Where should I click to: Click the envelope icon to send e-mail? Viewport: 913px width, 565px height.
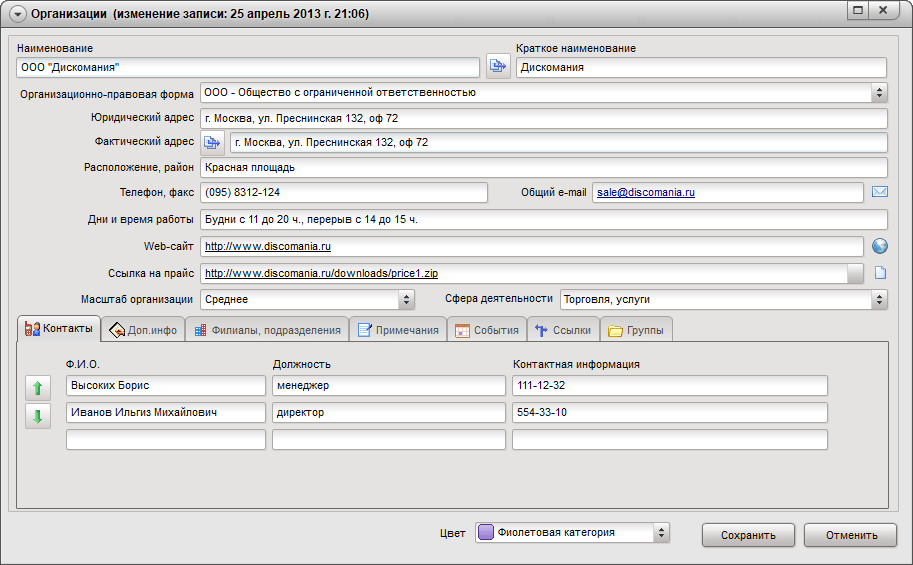click(880, 192)
